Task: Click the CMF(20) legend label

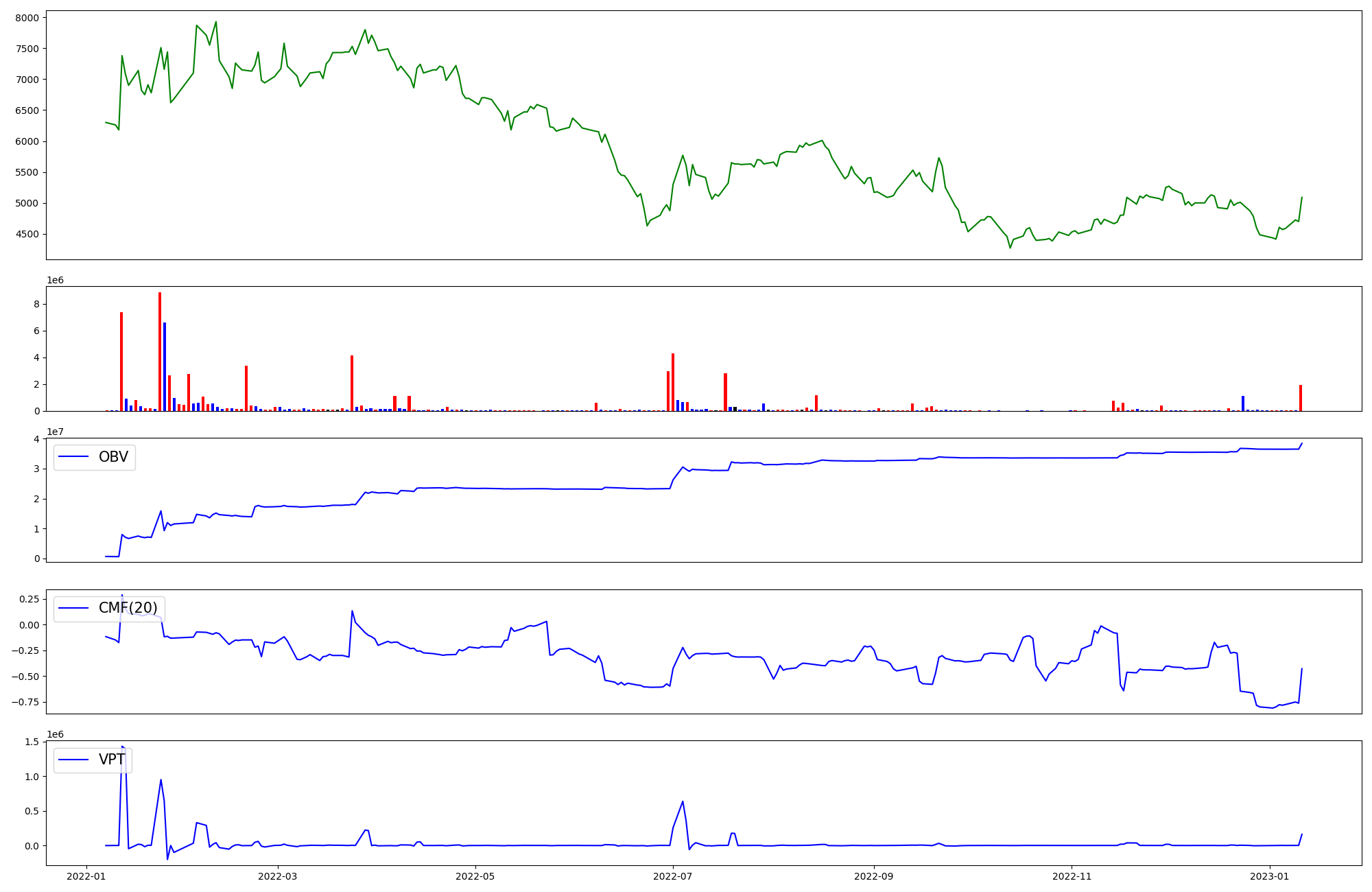Action: [128, 608]
